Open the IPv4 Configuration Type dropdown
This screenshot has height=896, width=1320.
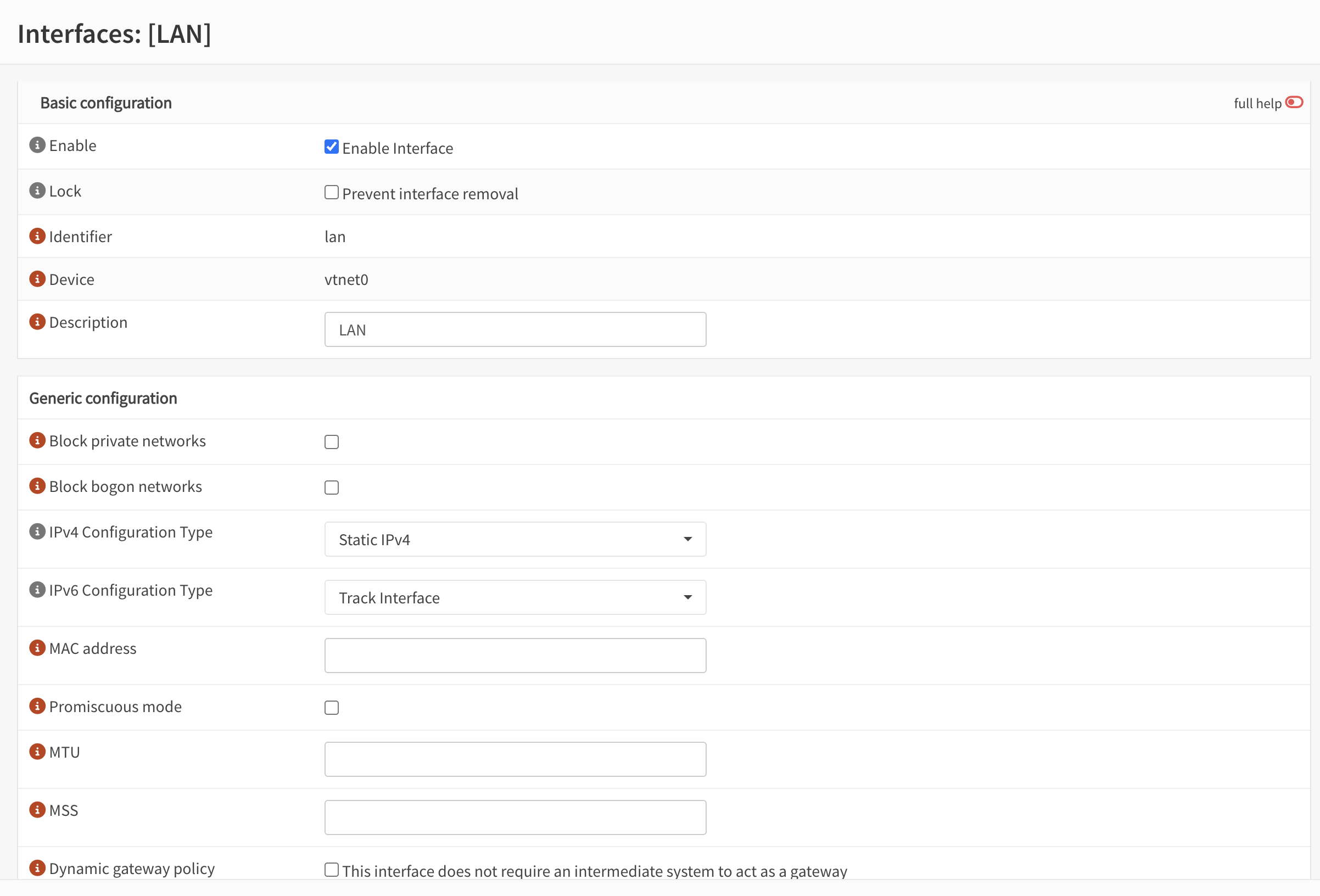click(514, 539)
